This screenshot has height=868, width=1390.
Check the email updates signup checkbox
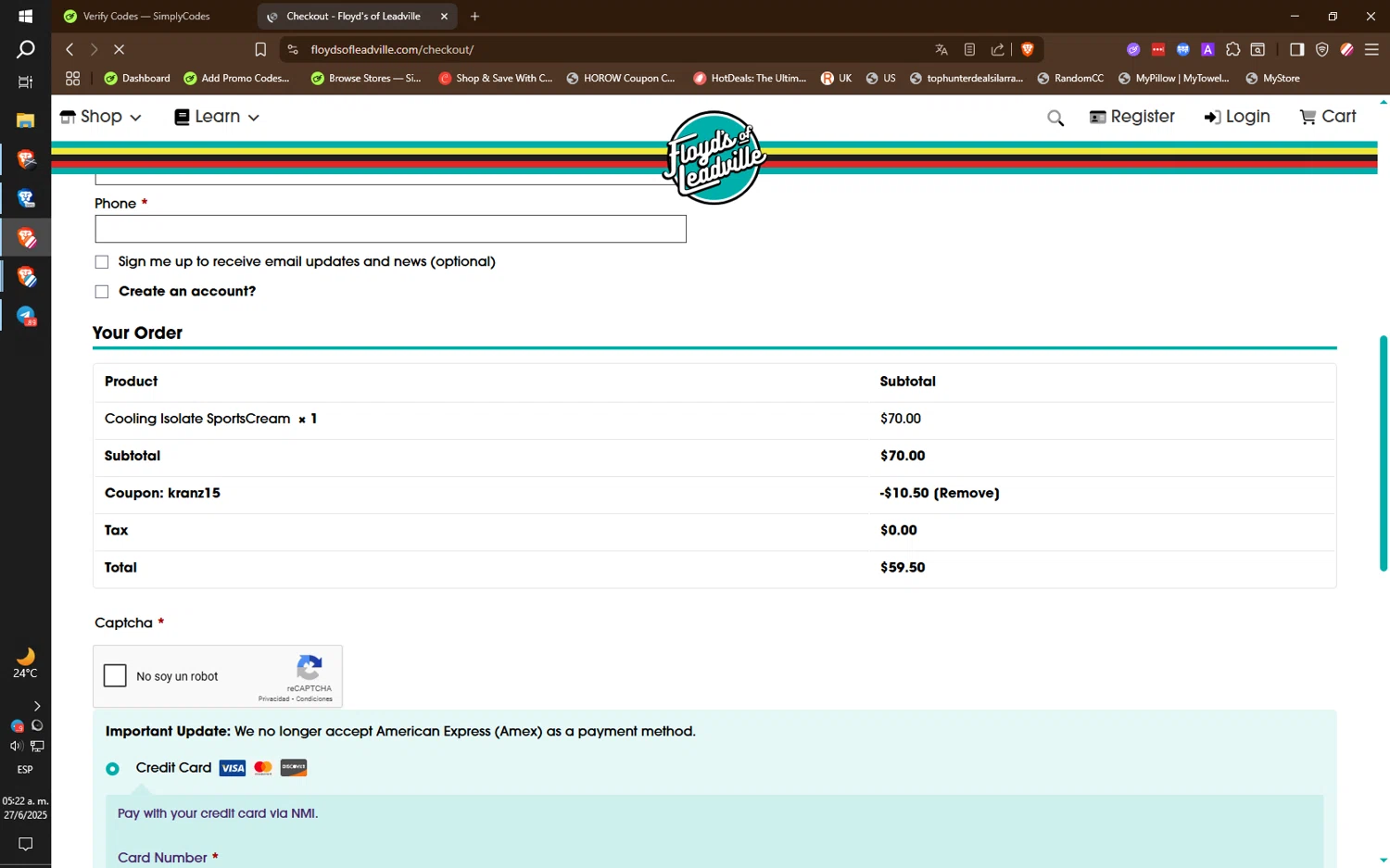tap(102, 262)
